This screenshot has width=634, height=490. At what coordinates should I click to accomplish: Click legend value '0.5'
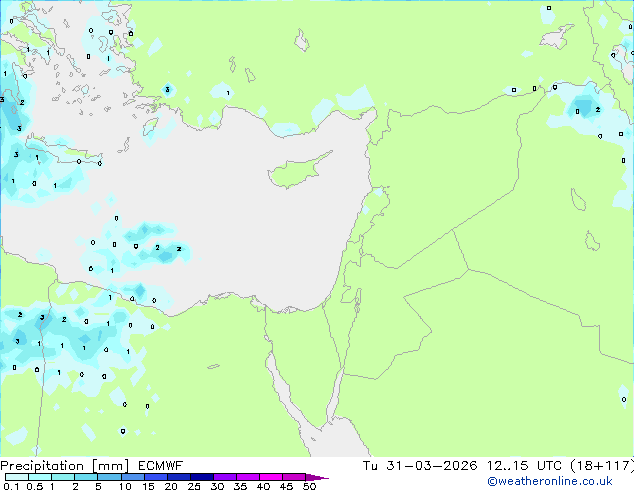pos(35,486)
